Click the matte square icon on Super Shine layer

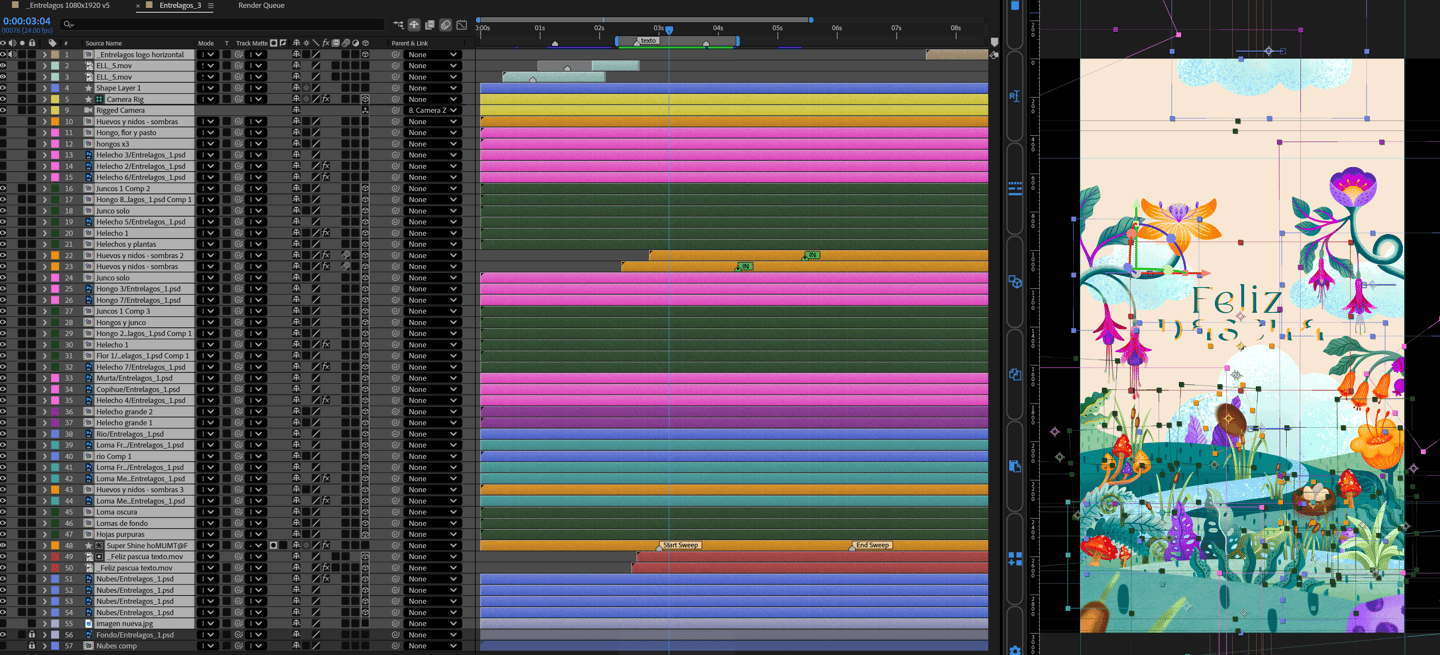click(272, 545)
